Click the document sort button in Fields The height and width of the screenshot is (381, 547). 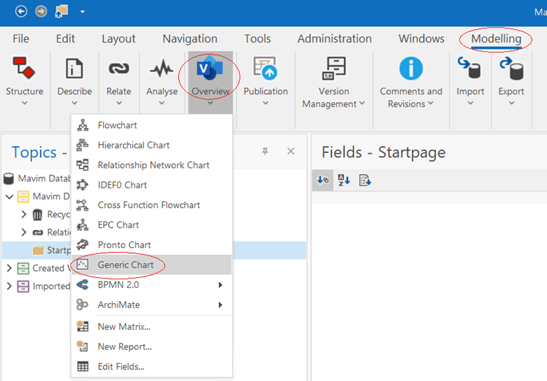tap(365, 180)
